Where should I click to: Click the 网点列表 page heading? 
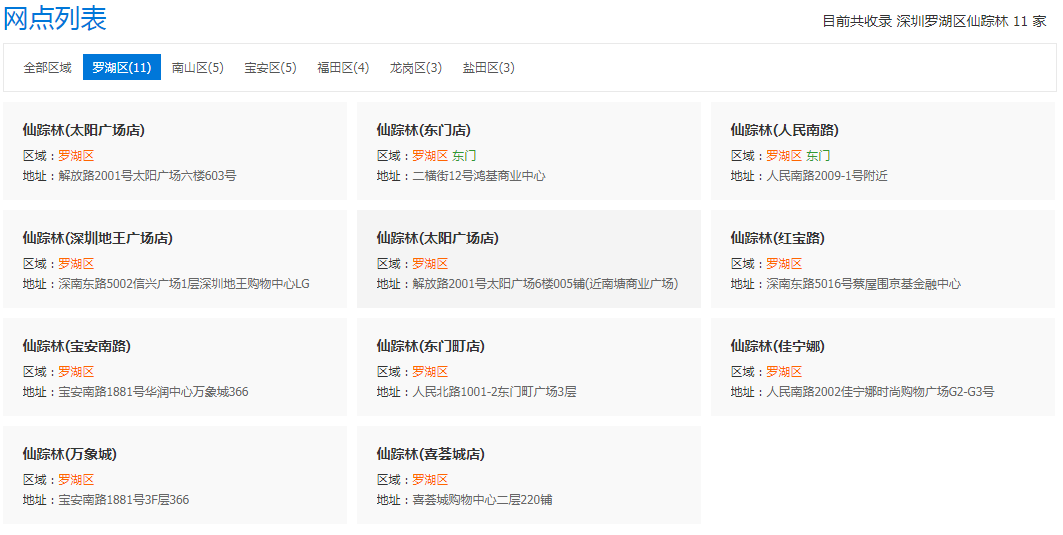[55, 18]
